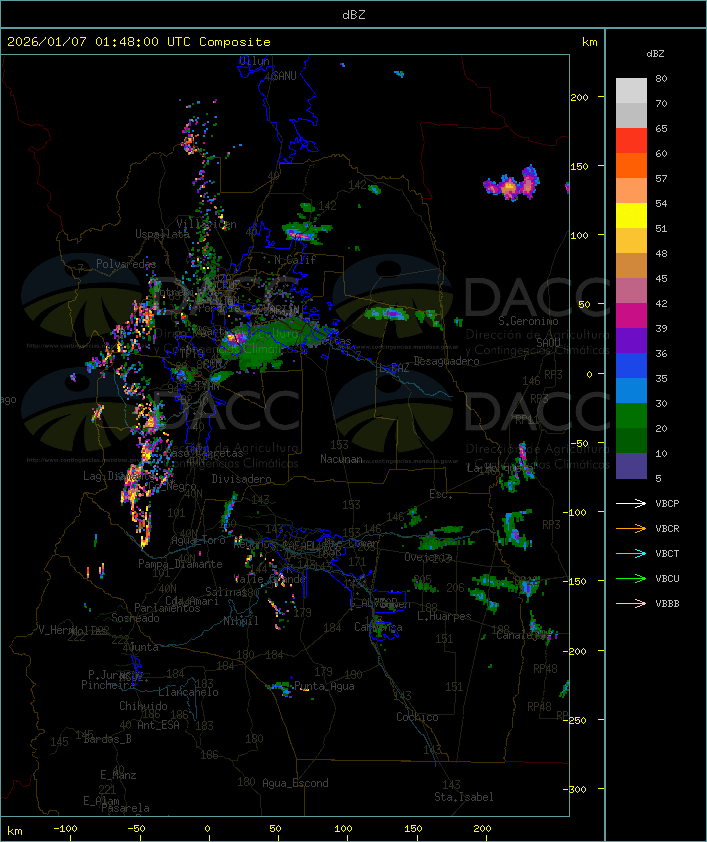
Task: Select the purple 36-39 dBZ swatch
Action: (x=631, y=340)
